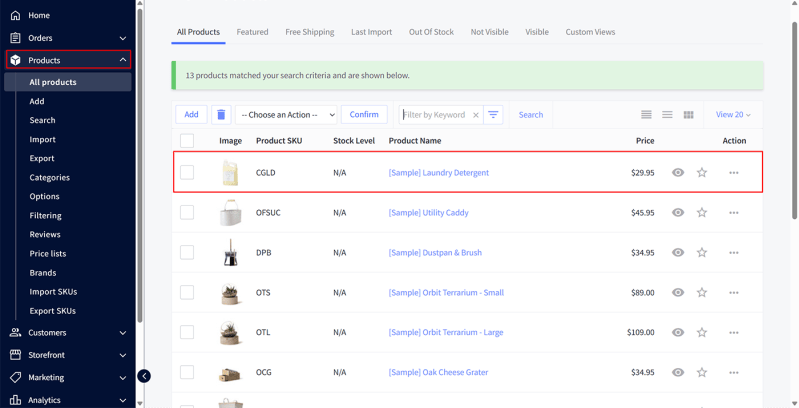Viewport: 799px width, 408px height.
Task: Expand the Analytics menu chevron
Action: pyautogui.click(x=123, y=400)
